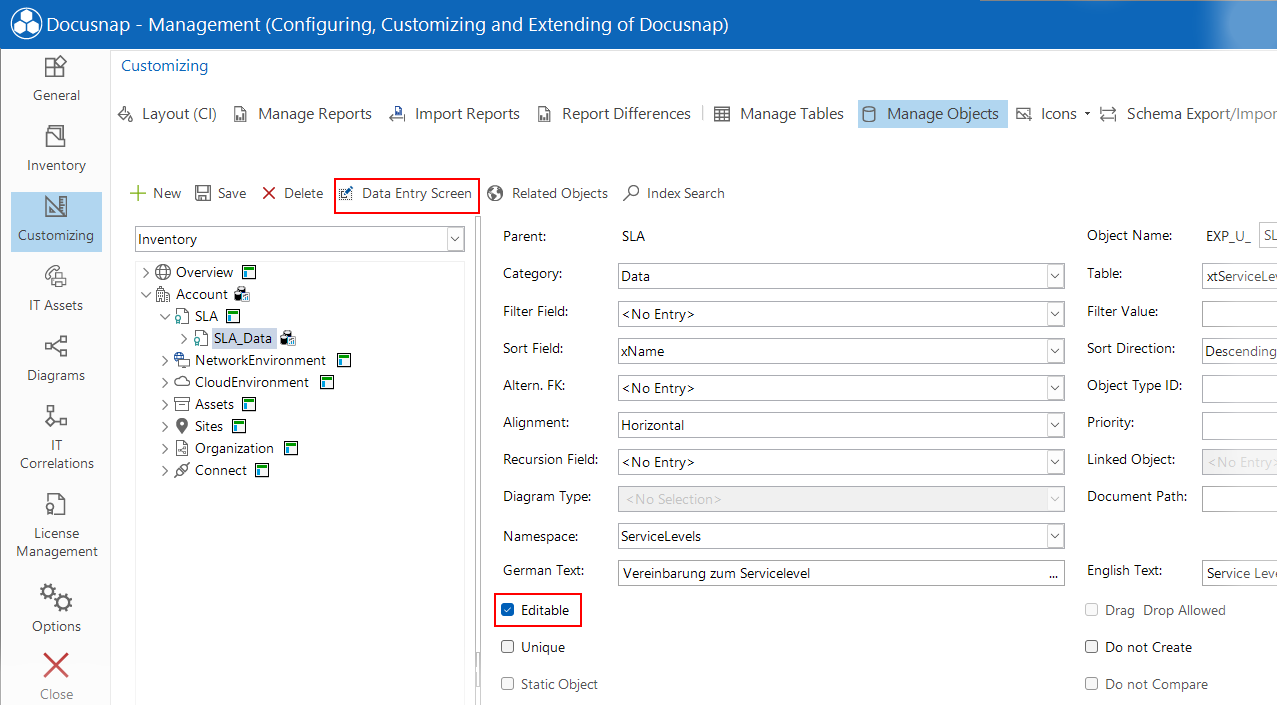1277x705 pixels.
Task: Expand the Sites tree node
Action: point(164,426)
